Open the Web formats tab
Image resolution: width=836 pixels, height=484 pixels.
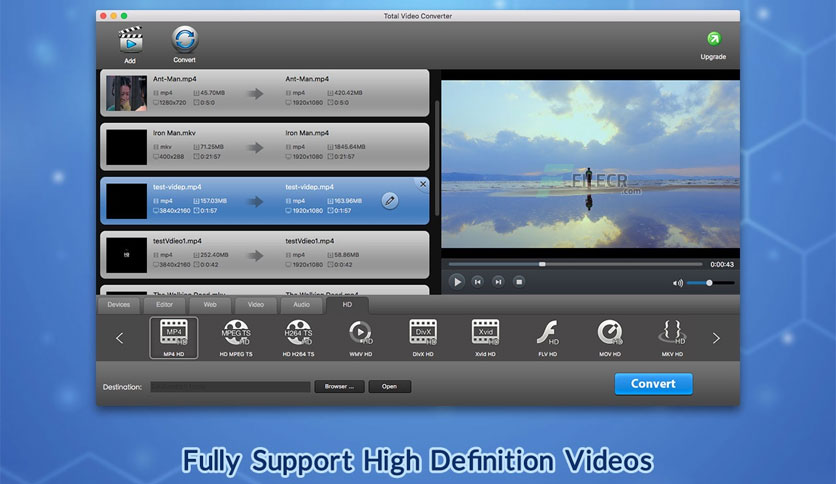(210, 305)
